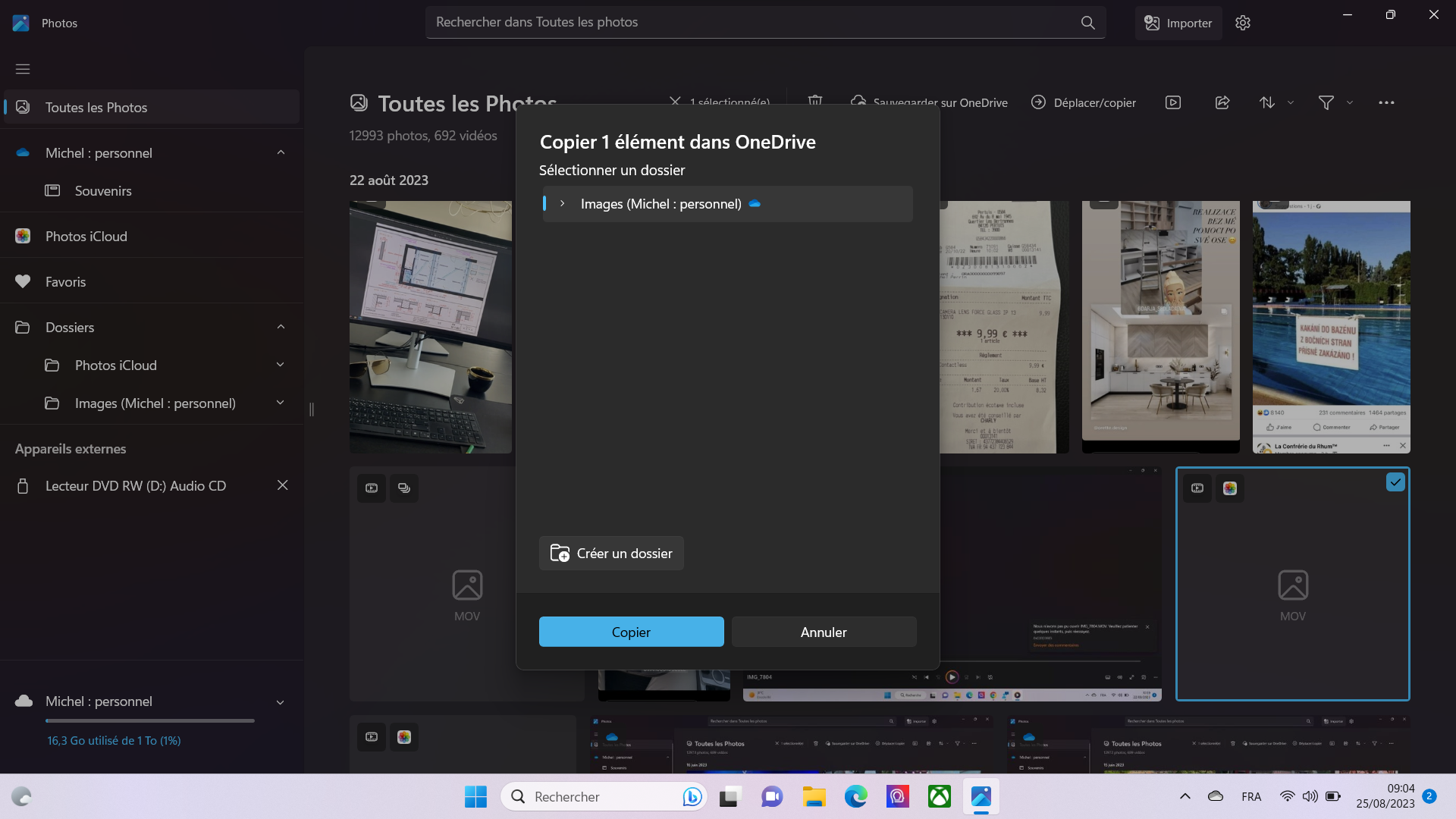Open the settings gear icon
The image size is (1456, 819).
click(1242, 23)
